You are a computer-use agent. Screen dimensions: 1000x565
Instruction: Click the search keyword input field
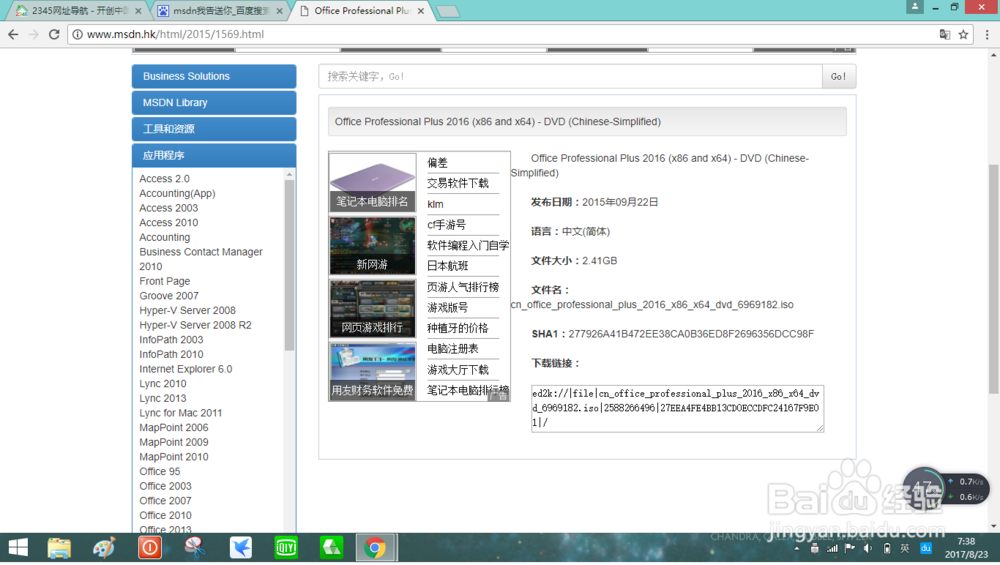(x=571, y=77)
